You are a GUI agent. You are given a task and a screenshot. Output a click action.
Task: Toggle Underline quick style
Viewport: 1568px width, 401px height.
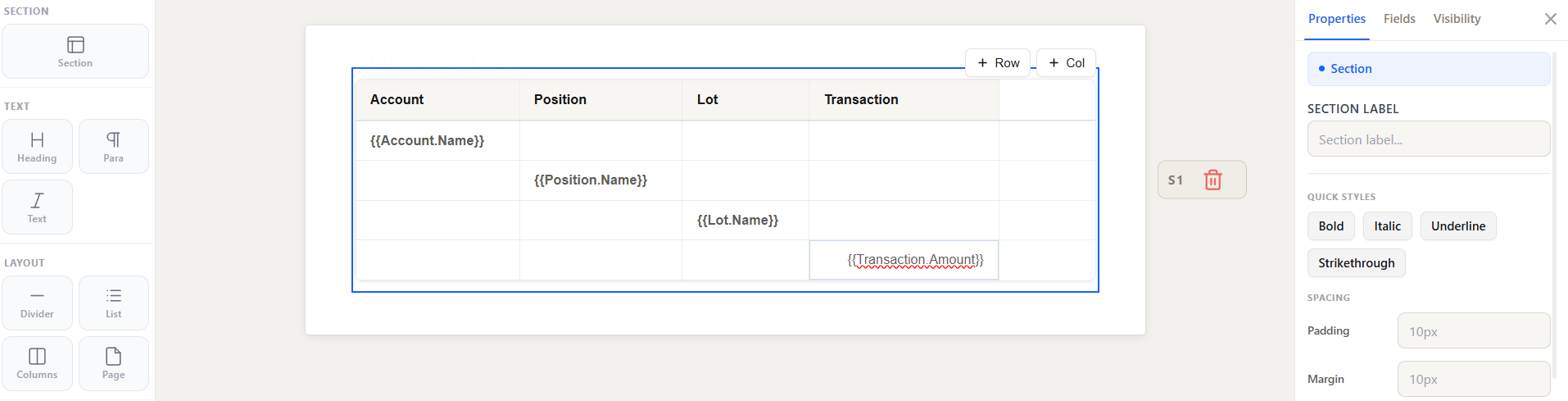pos(1458,226)
